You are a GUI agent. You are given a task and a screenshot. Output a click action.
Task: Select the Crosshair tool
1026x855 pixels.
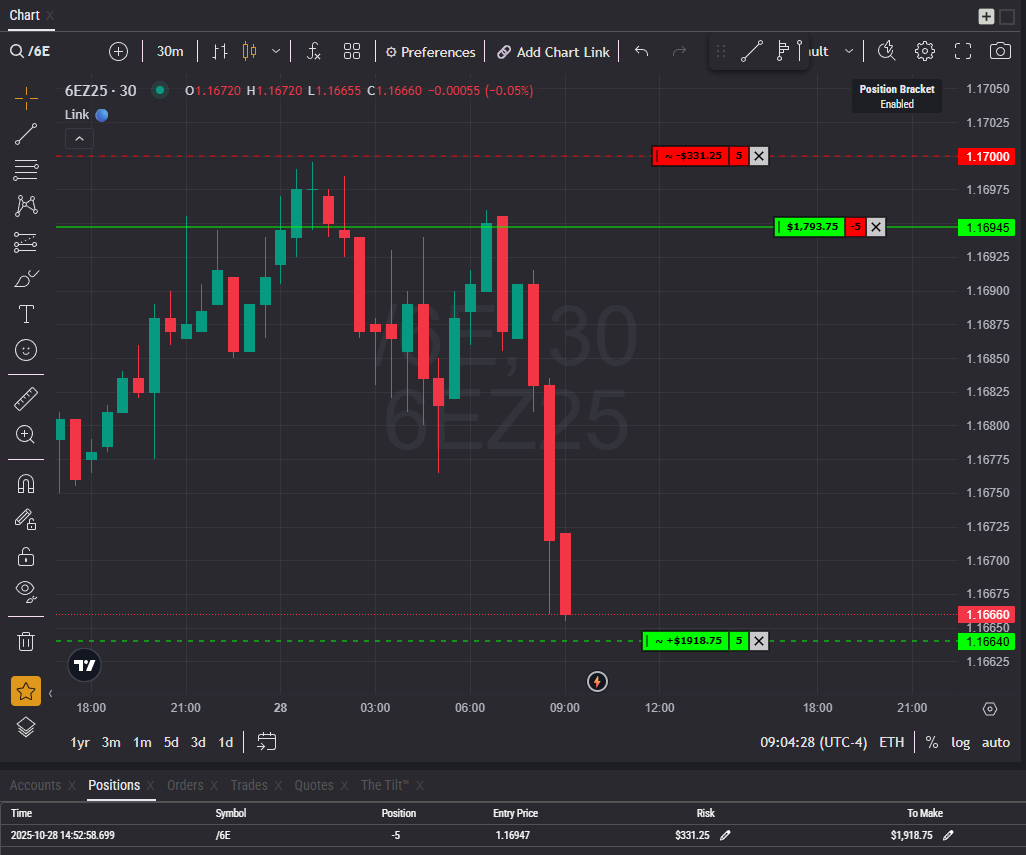(26, 98)
